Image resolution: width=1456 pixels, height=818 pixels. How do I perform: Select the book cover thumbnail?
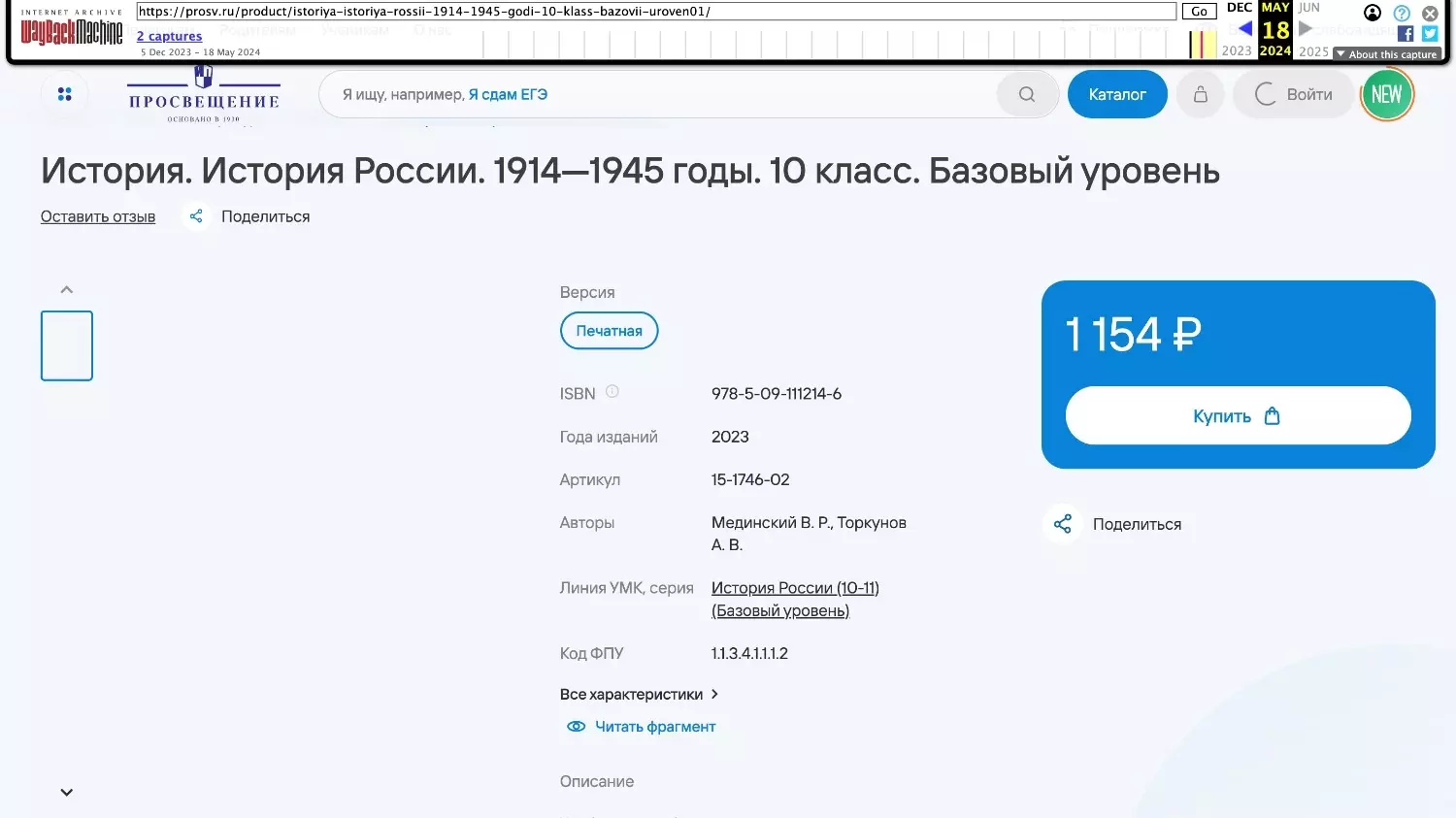[67, 345]
